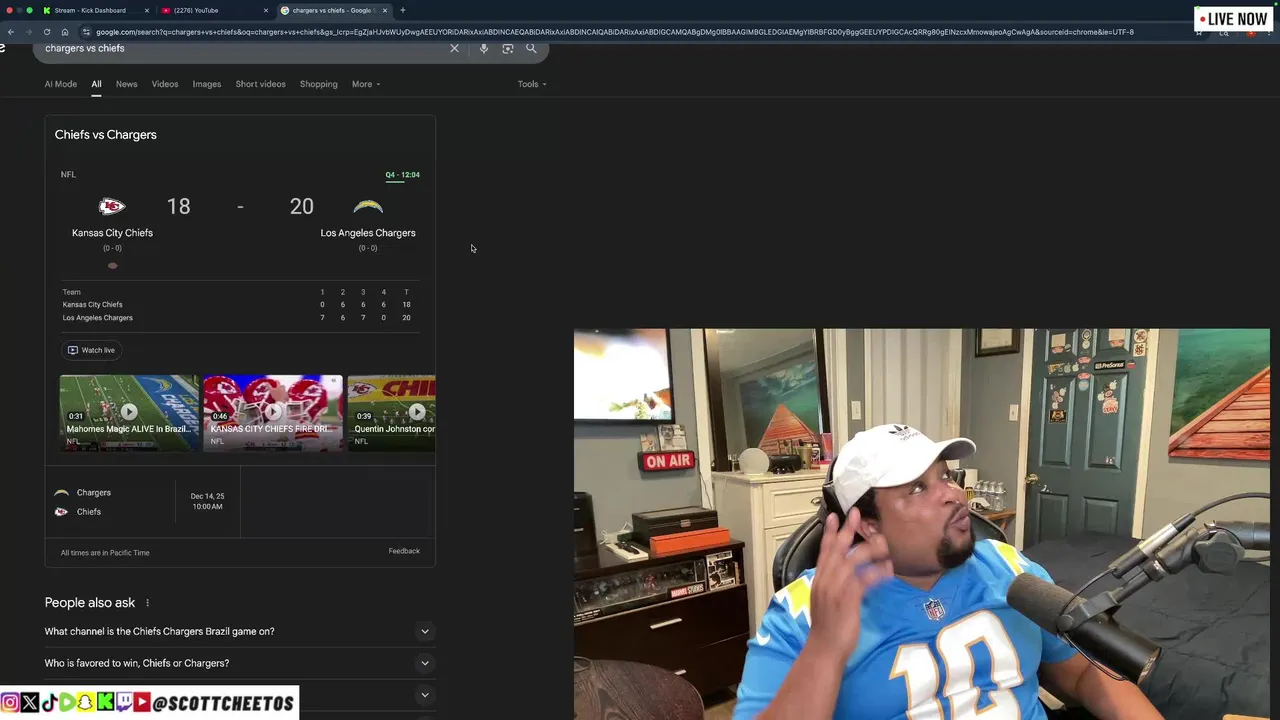Click the Los Angeles Chargers logo

click(x=368, y=207)
